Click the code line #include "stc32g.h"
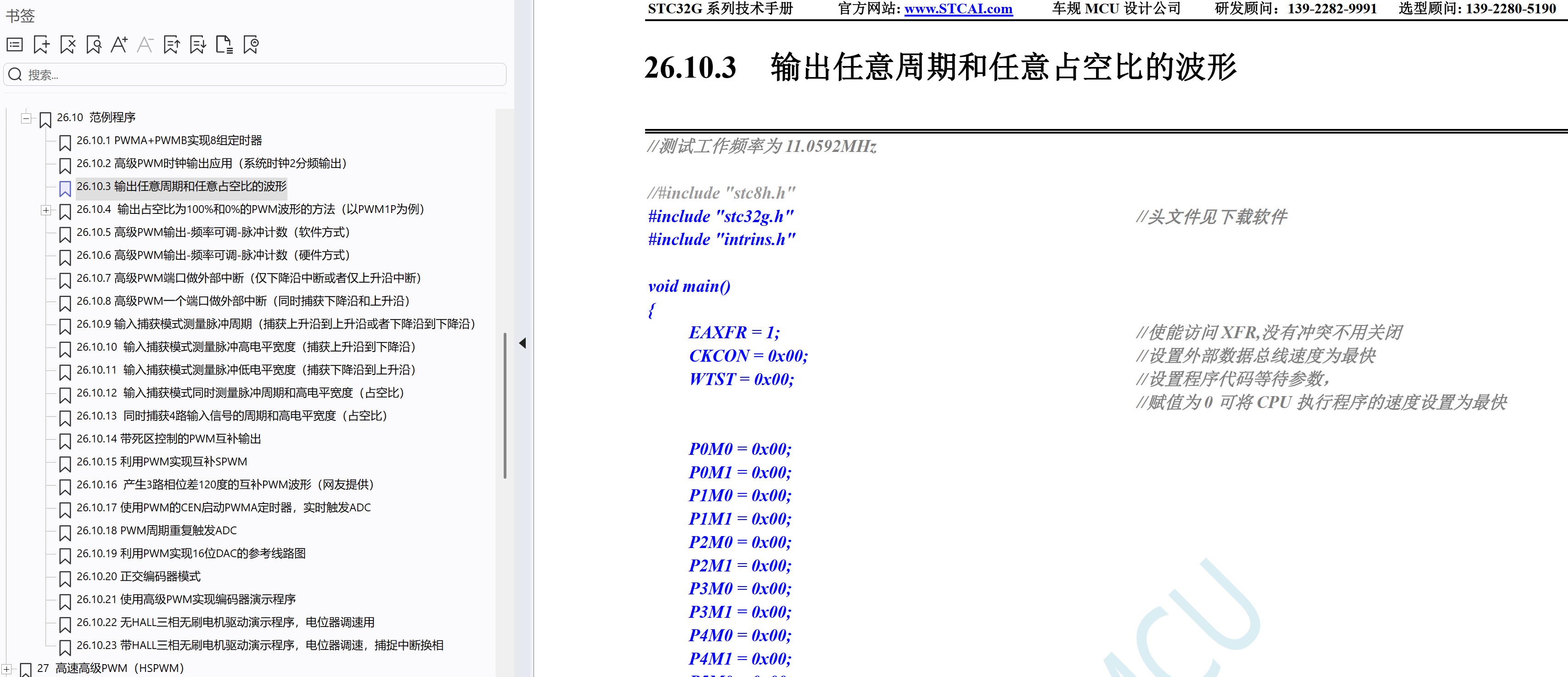1568x677 pixels. pos(721,217)
